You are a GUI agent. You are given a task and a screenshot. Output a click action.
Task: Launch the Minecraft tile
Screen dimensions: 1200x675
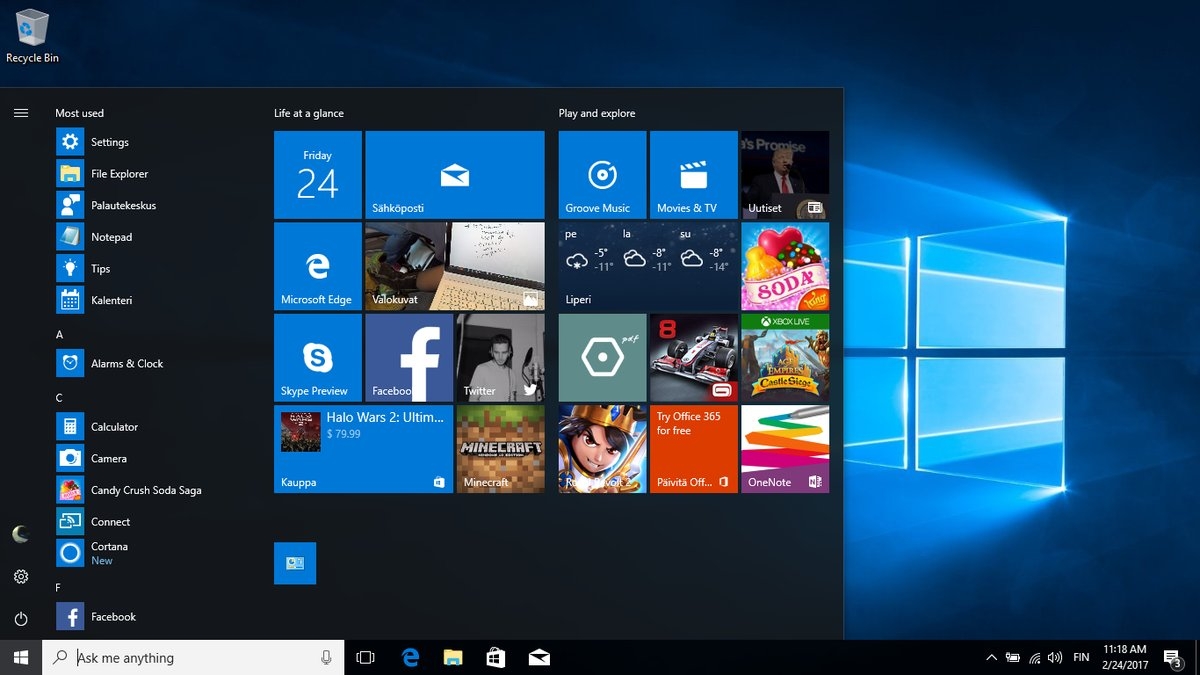pos(501,449)
